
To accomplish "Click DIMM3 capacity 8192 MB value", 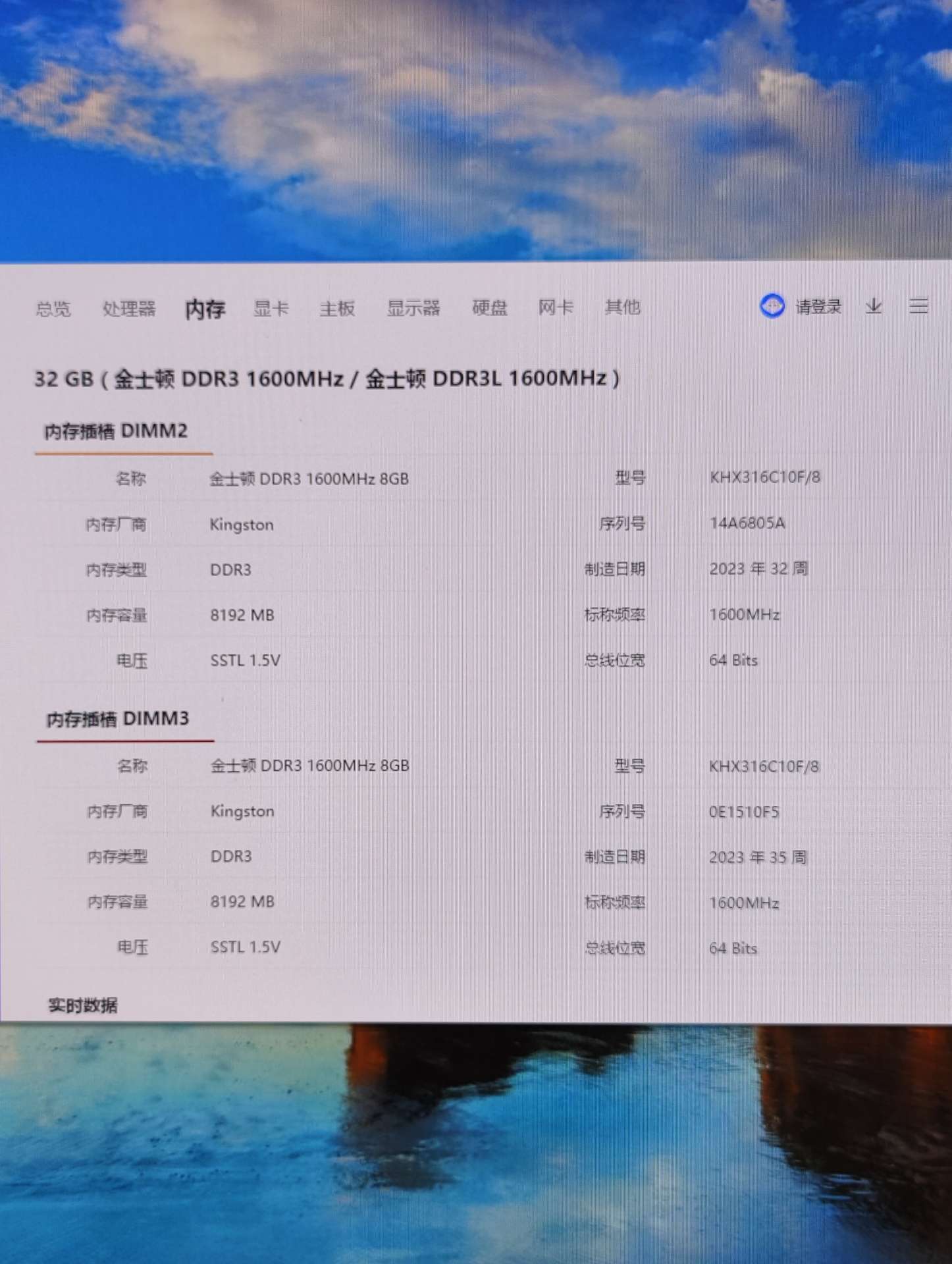I will tap(243, 902).
